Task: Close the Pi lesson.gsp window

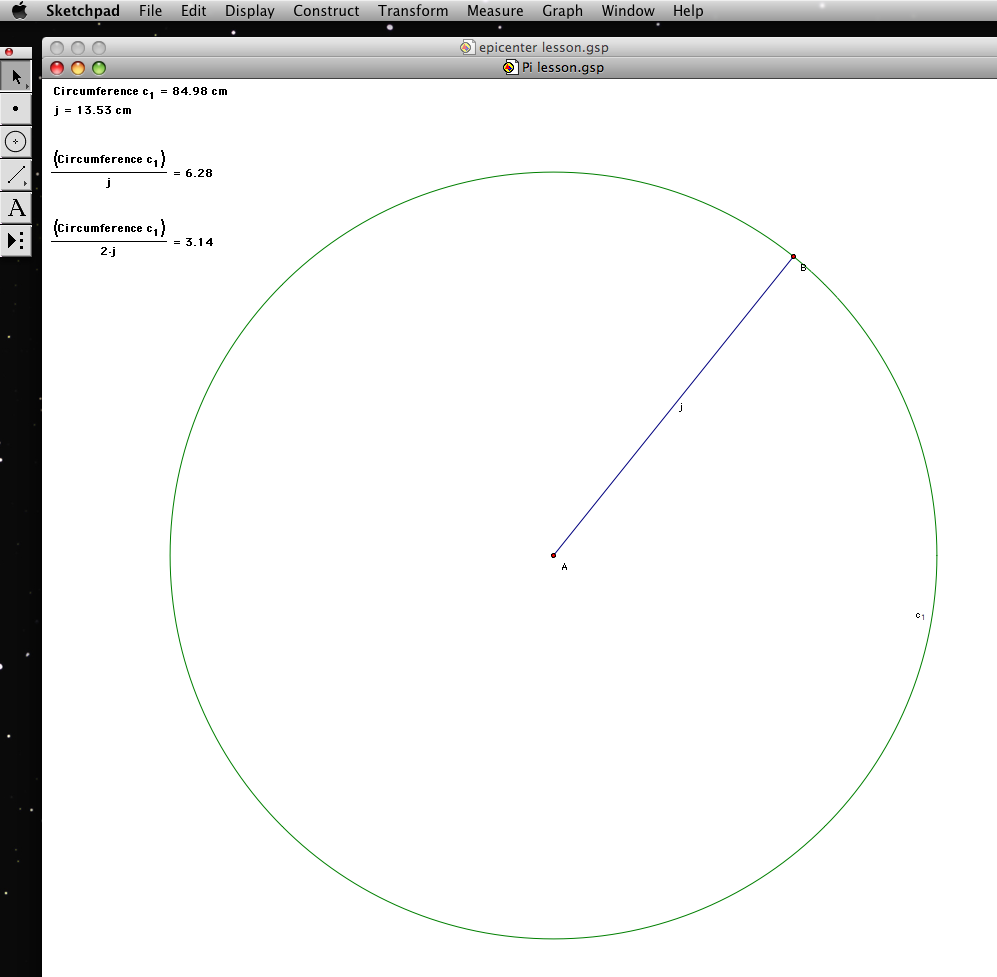Action: tap(57, 68)
